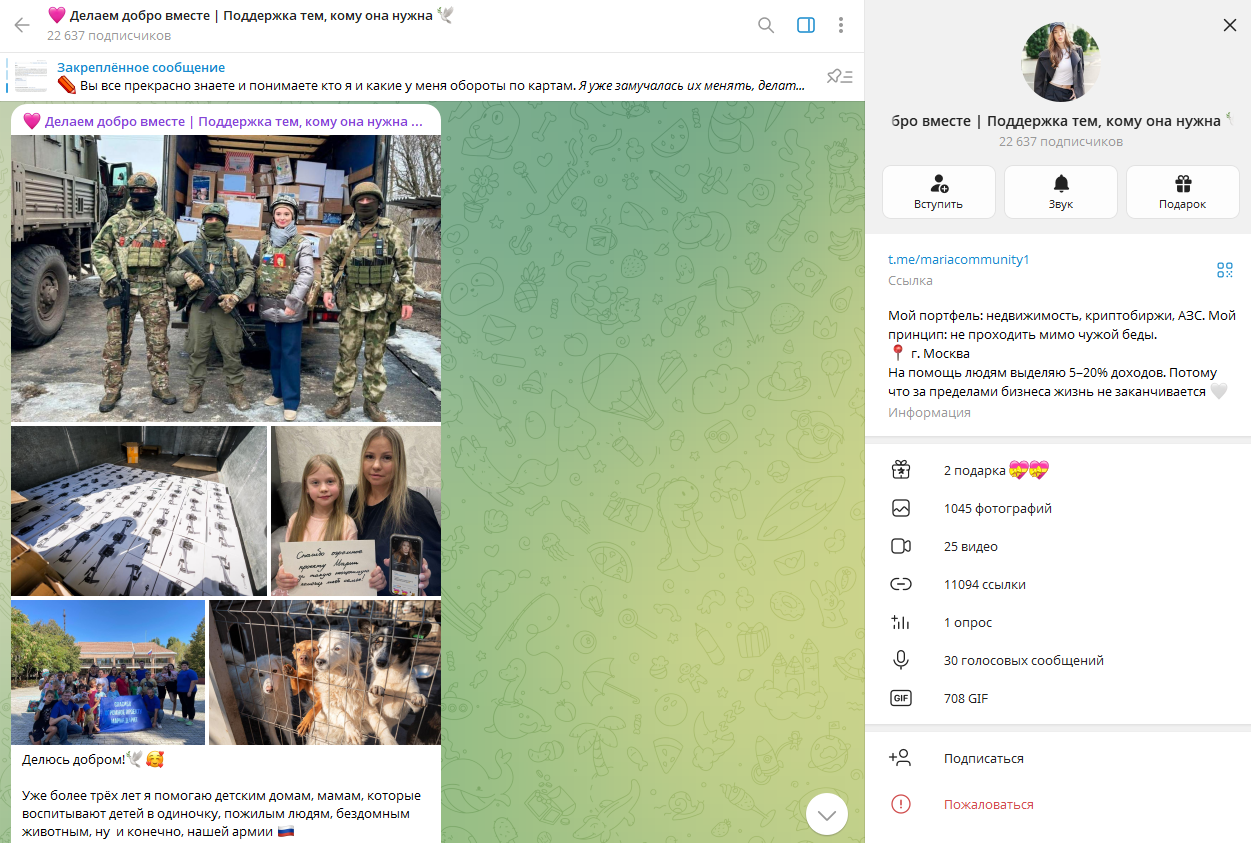This screenshot has width=1251, height=843.
Task: Open the dogs in cage photo
Action: tap(325, 672)
